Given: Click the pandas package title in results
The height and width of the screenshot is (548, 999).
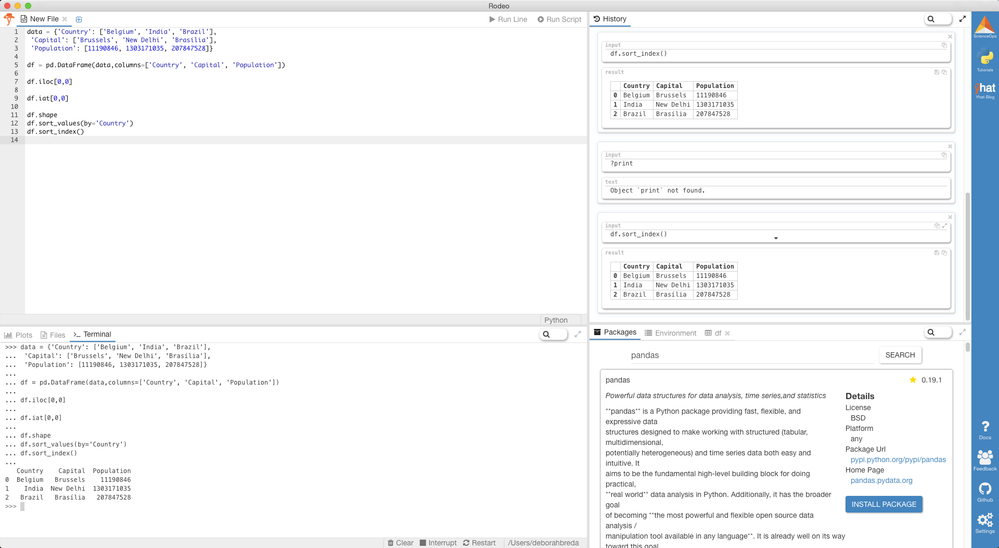Looking at the screenshot, I should (x=617, y=380).
